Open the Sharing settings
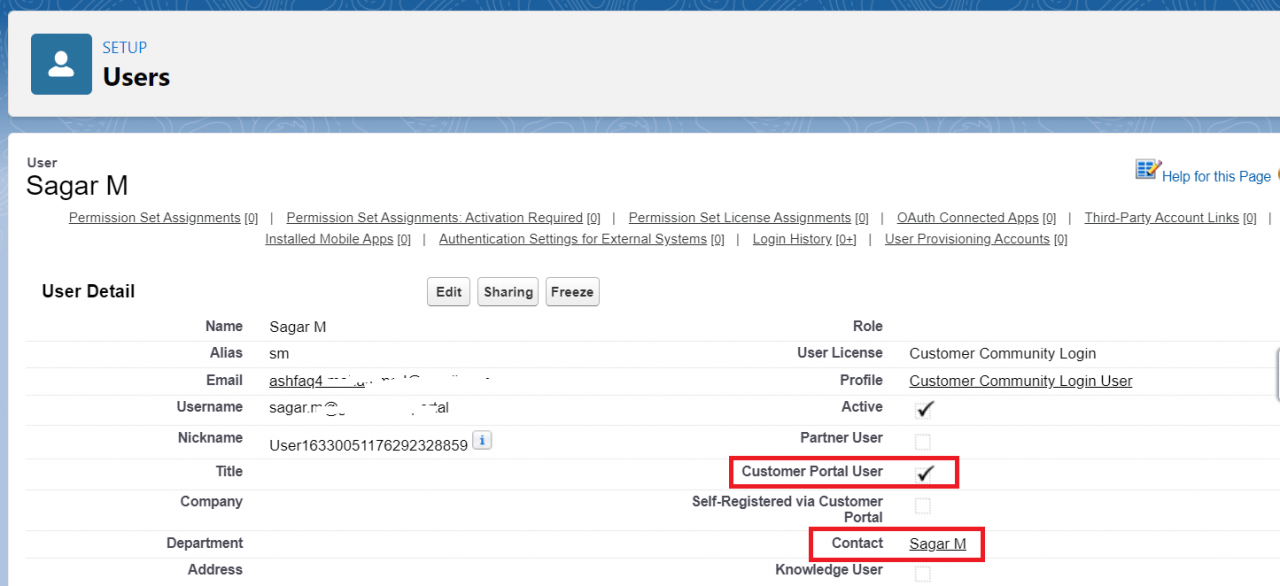Image resolution: width=1280 pixels, height=586 pixels. point(507,291)
